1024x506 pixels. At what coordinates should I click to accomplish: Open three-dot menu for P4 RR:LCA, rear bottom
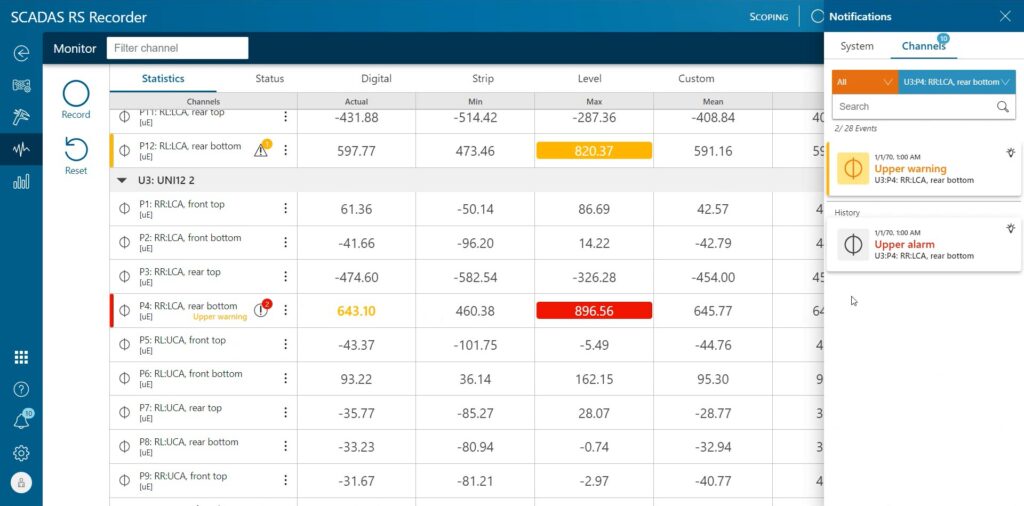pos(286,310)
